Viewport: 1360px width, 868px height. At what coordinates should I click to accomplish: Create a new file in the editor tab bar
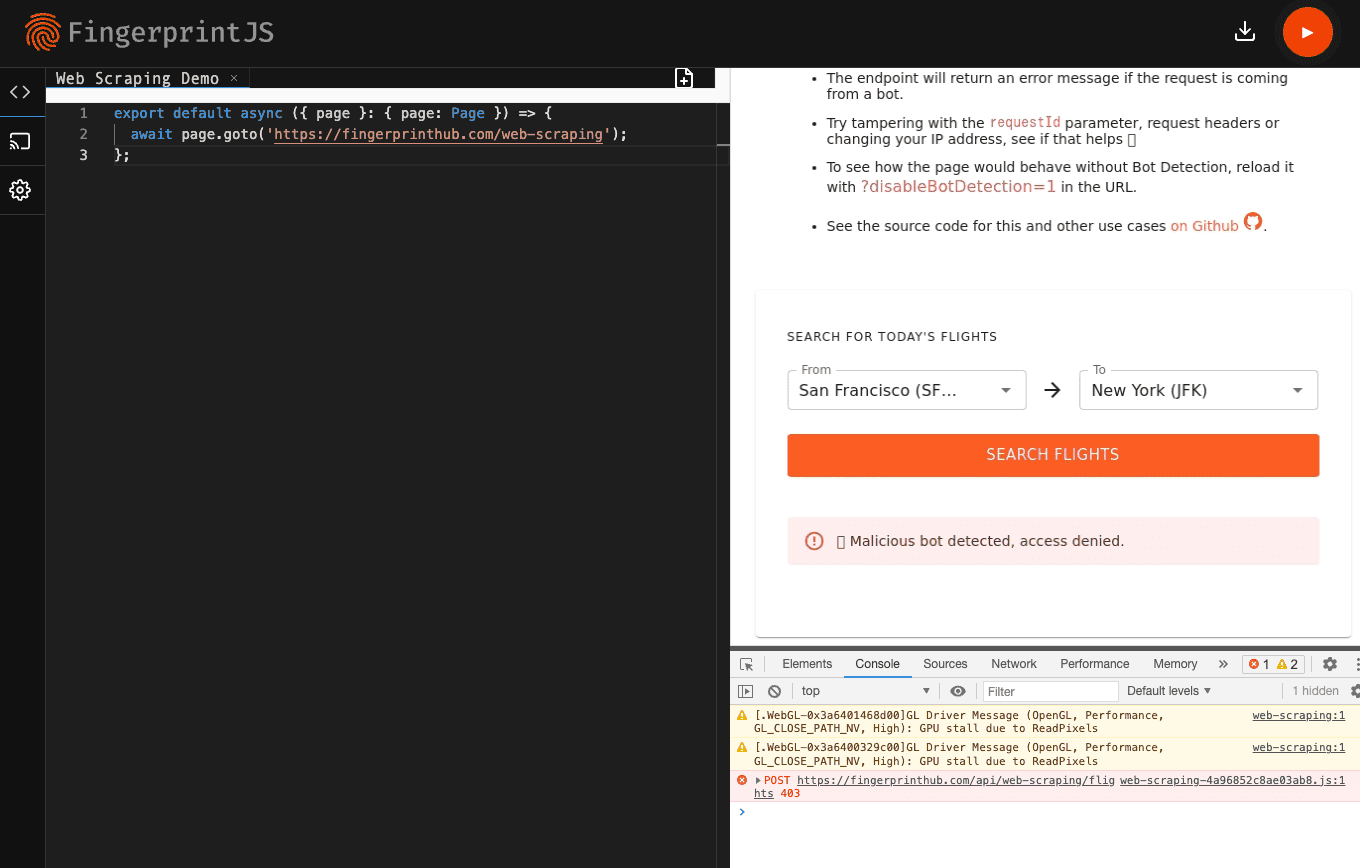pyautogui.click(x=684, y=77)
